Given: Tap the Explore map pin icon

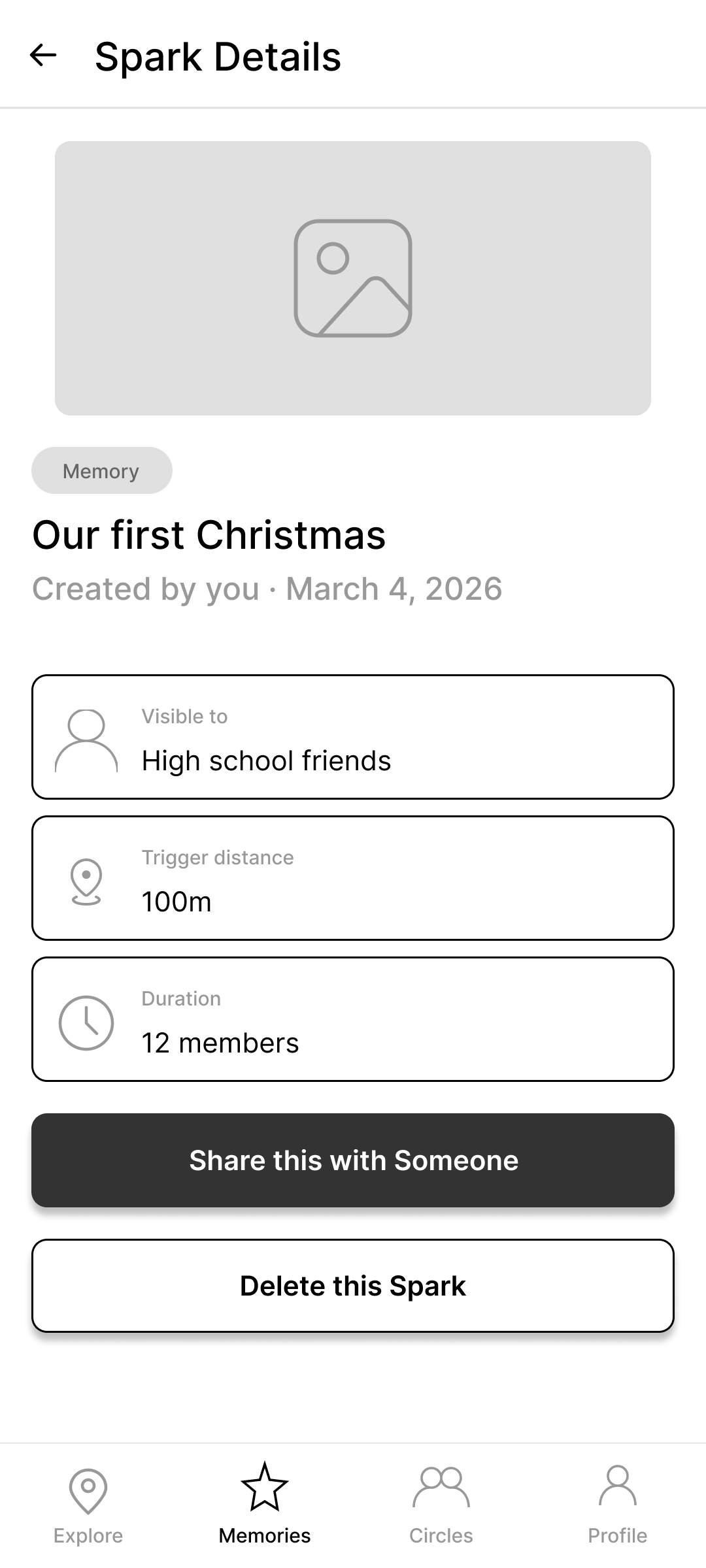Looking at the screenshot, I should coord(88,1492).
